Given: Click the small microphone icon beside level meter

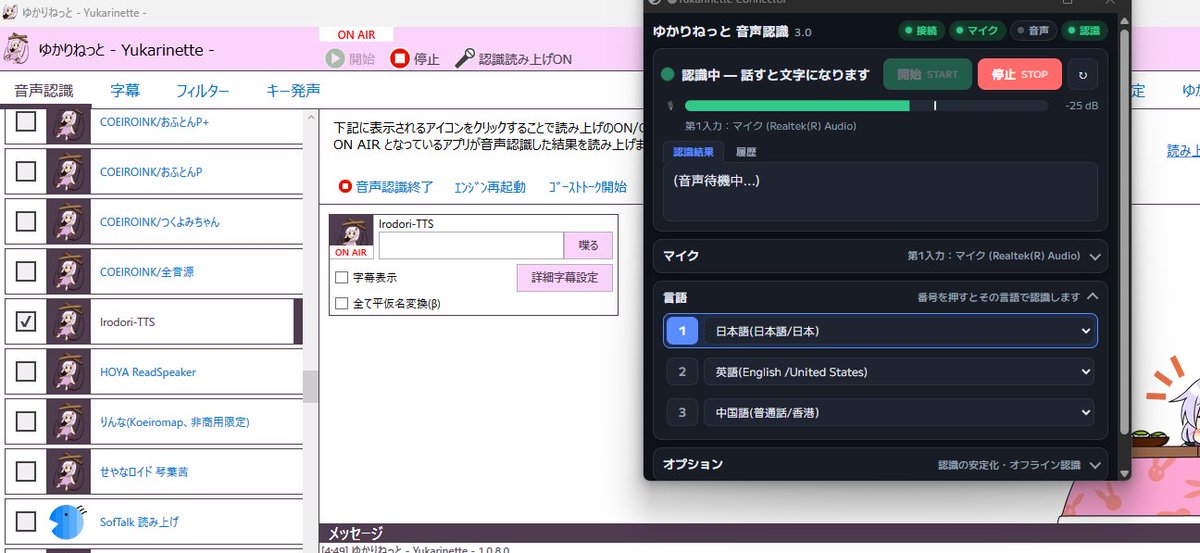Looking at the screenshot, I should pyautogui.click(x=672, y=105).
